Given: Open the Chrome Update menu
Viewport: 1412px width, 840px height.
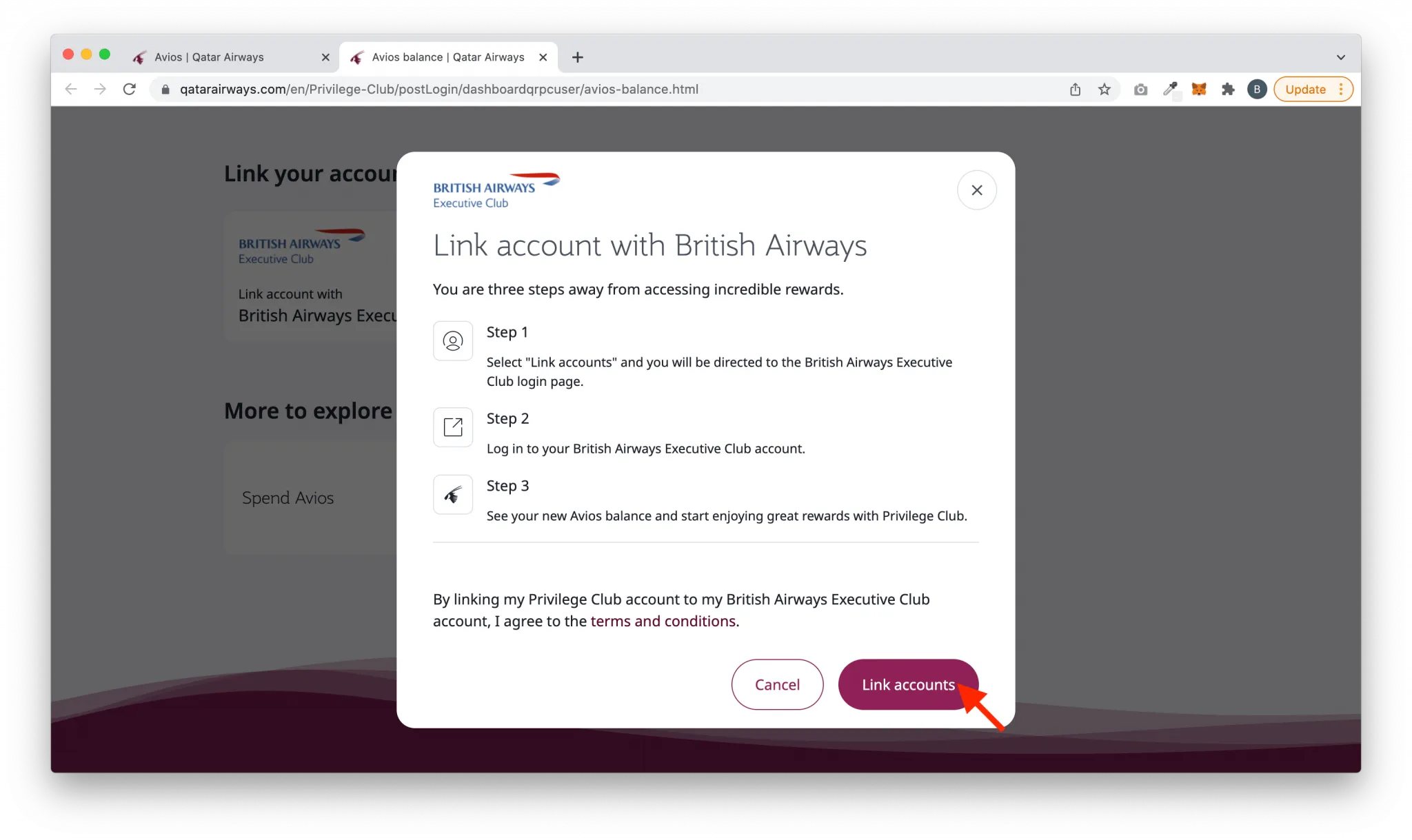Looking at the screenshot, I should pyautogui.click(x=1313, y=89).
